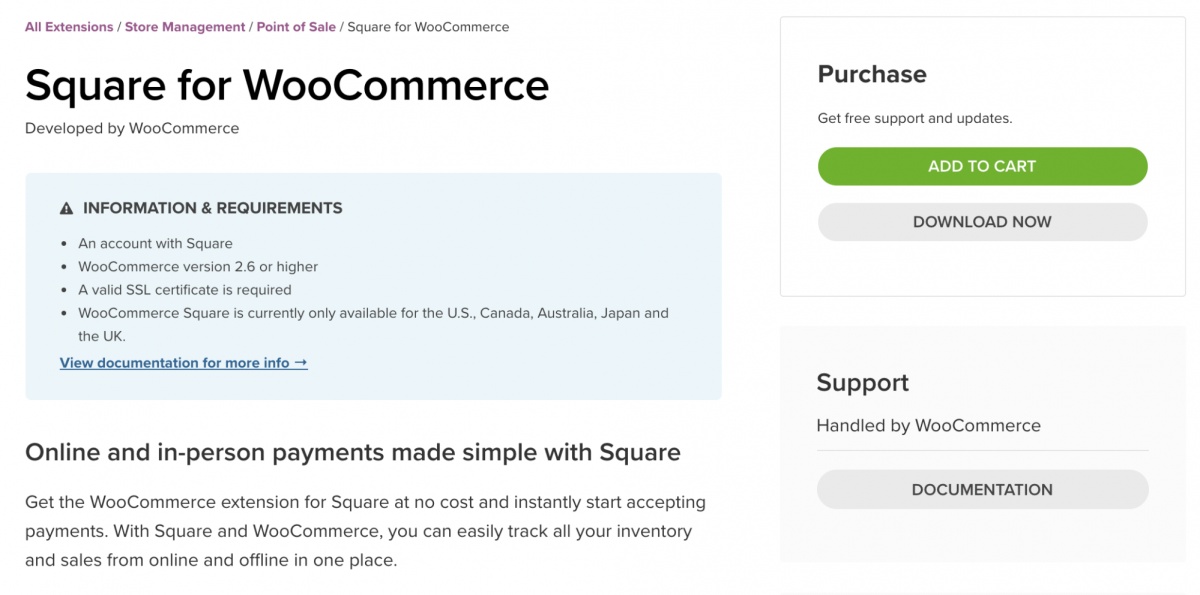Click the warning triangle icon beside Information & Requirements

[67, 209]
